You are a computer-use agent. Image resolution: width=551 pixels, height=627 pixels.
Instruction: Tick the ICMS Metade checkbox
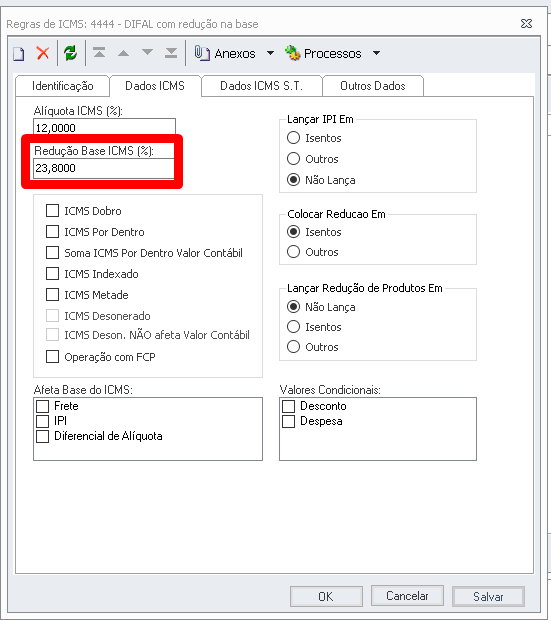point(52,295)
